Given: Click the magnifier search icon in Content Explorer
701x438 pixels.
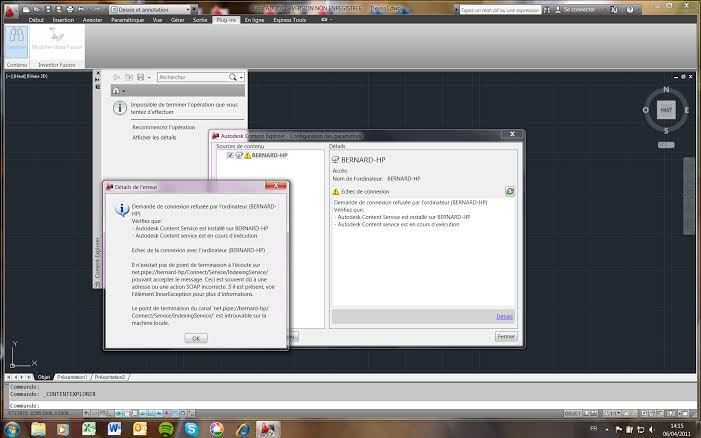Looking at the screenshot, I should (x=232, y=77).
